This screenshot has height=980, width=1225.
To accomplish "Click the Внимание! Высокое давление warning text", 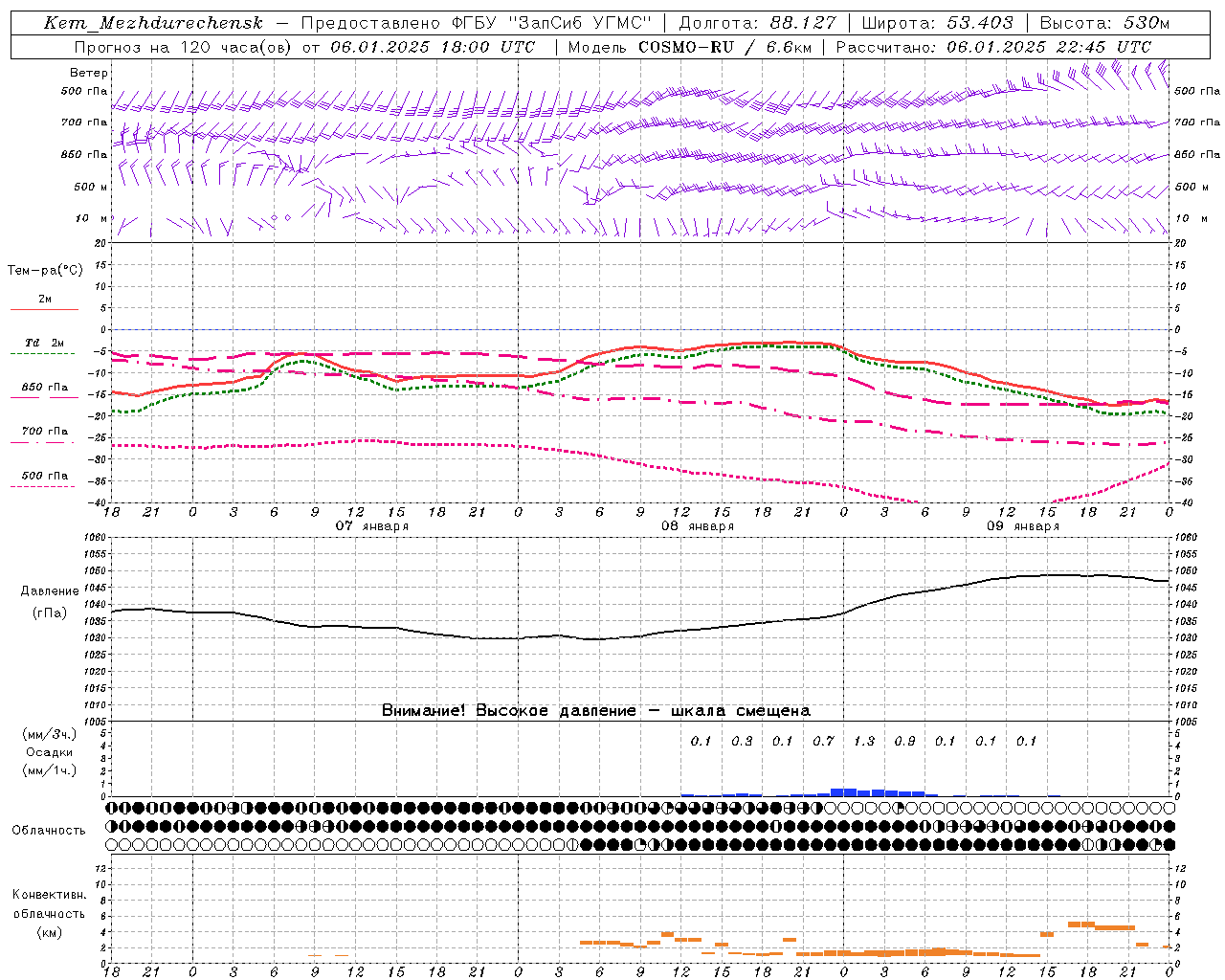I will [595, 711].
